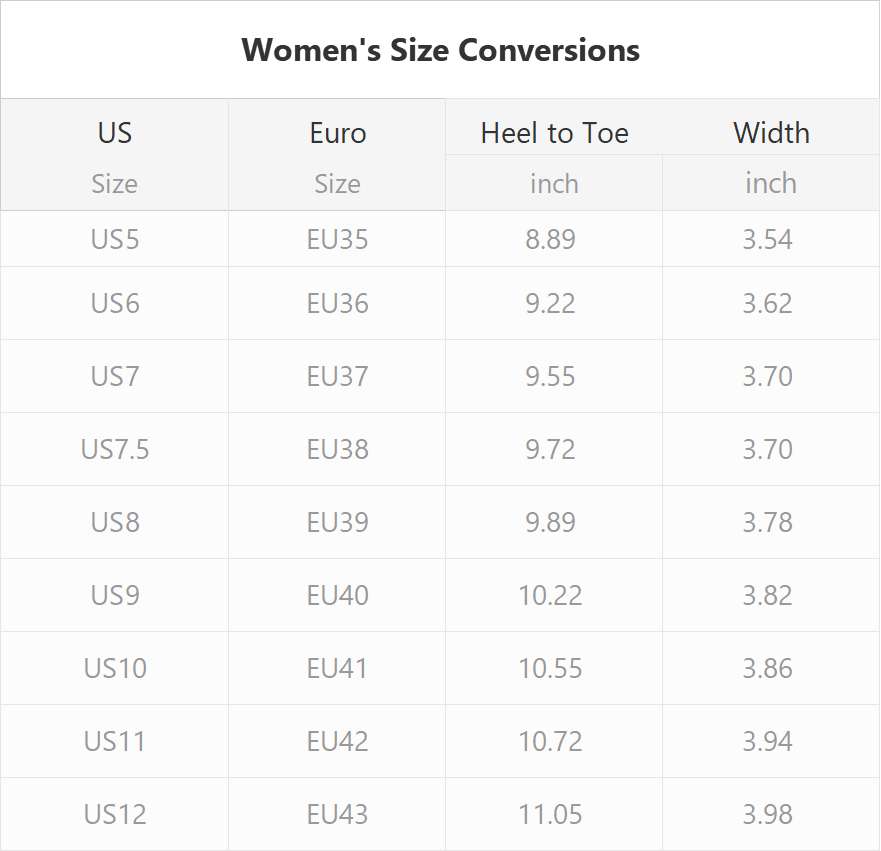881x851 pixels.
Task: Select the 3.98 width value
Action: 768,814
